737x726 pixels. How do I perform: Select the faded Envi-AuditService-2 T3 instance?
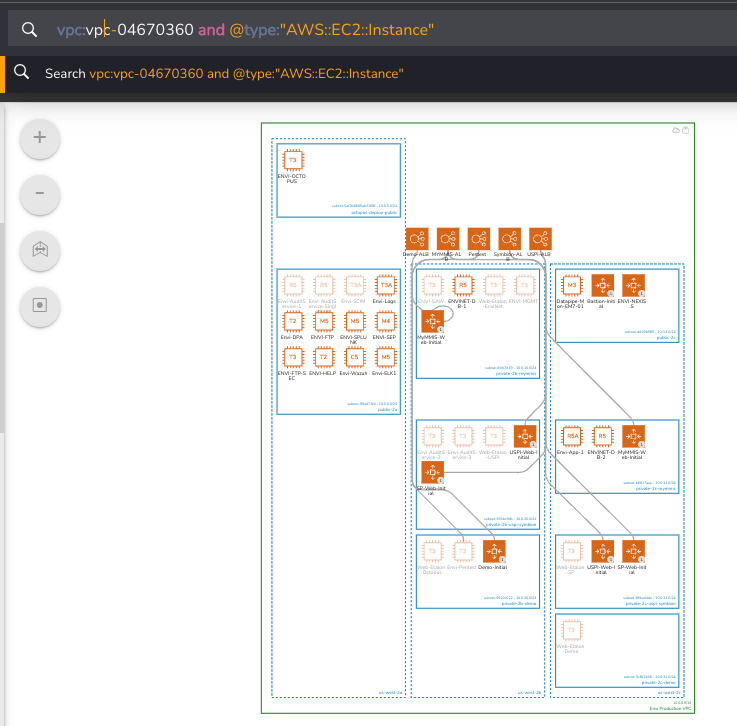[432, 437]
